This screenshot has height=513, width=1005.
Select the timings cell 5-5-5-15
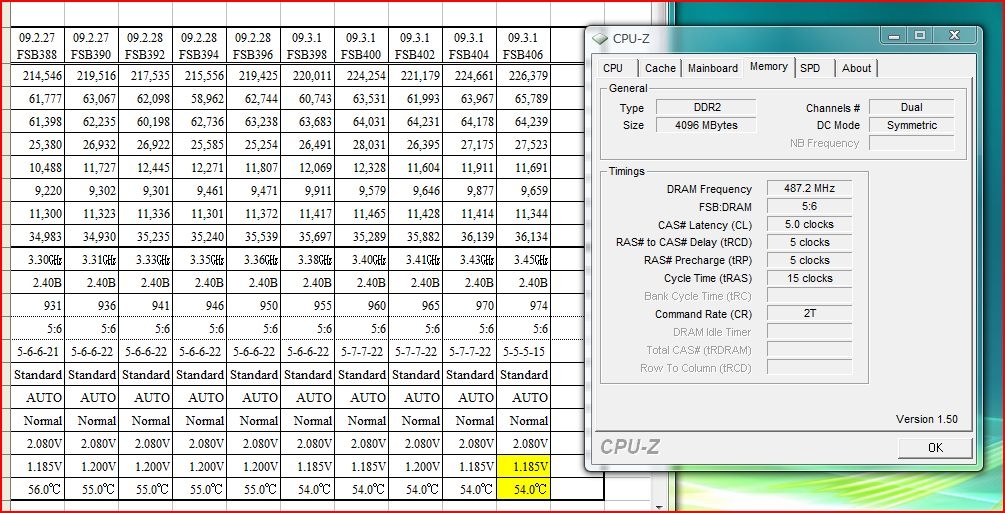tap(524, 351)
